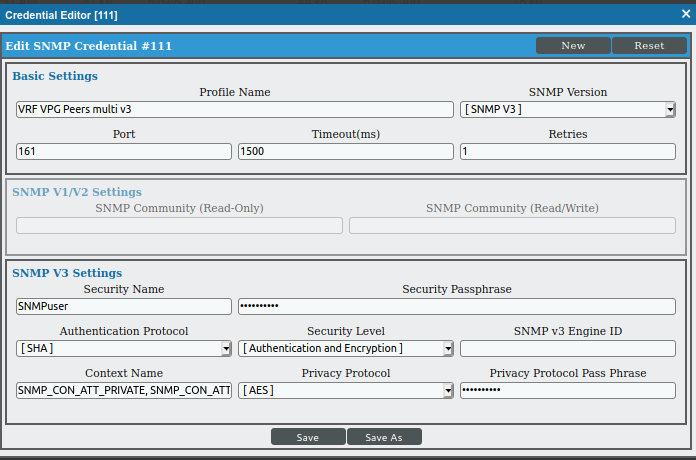Click the New button

pos(573,46)
